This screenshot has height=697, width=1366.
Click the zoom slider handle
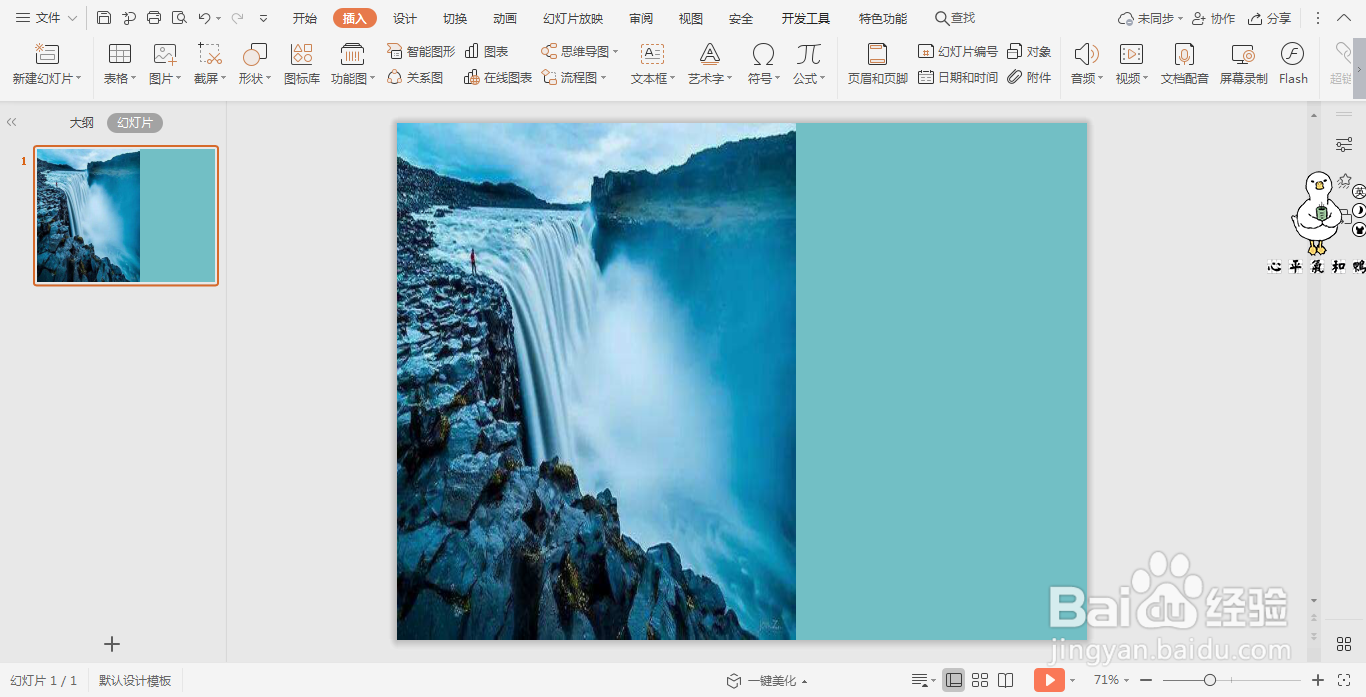(x=1210, y=680)
